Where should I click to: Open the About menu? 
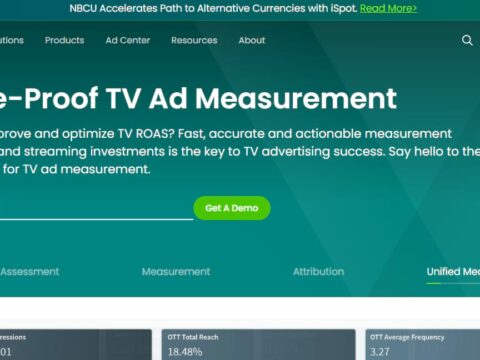coord(252,40)
